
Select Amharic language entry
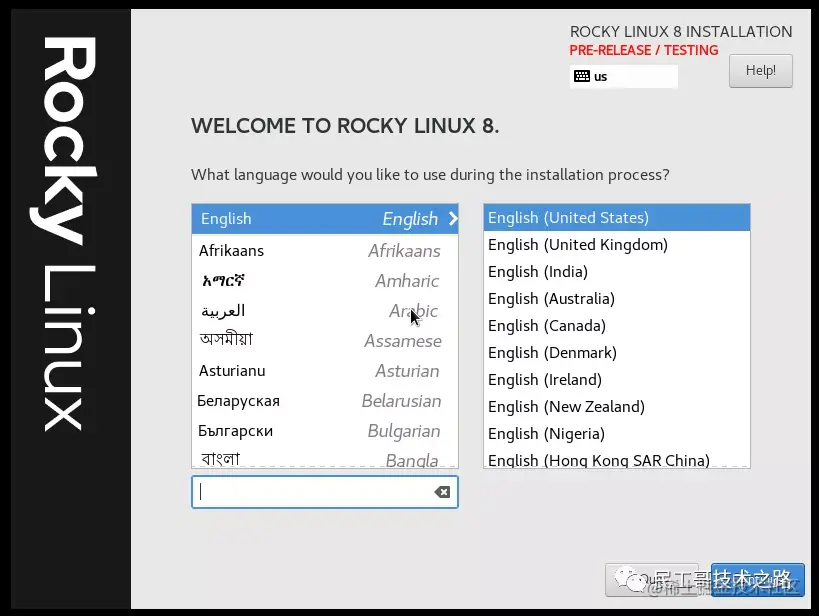325,281
